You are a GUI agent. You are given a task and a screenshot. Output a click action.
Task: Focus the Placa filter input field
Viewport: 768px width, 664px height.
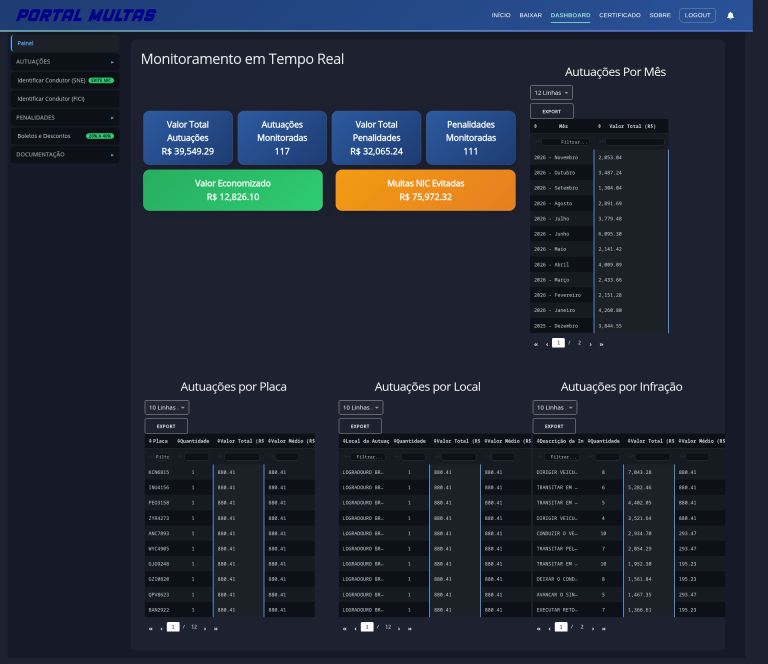[x=162, y=457]
